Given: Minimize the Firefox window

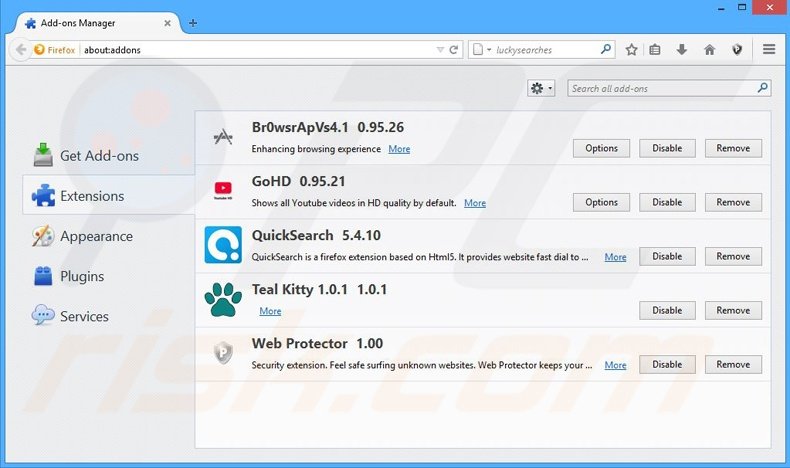Looking at the screenshot, I should tap(721, 8).
